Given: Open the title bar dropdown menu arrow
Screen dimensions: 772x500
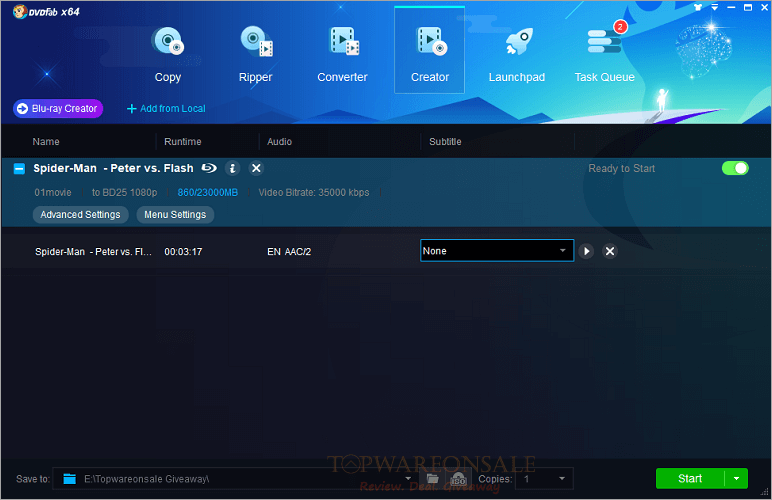Looking at the screenshot, I should click(714, 7).
